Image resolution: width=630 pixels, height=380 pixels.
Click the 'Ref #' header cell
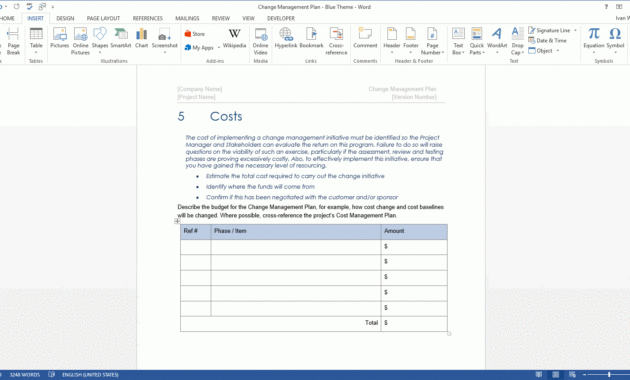point(195,232)
